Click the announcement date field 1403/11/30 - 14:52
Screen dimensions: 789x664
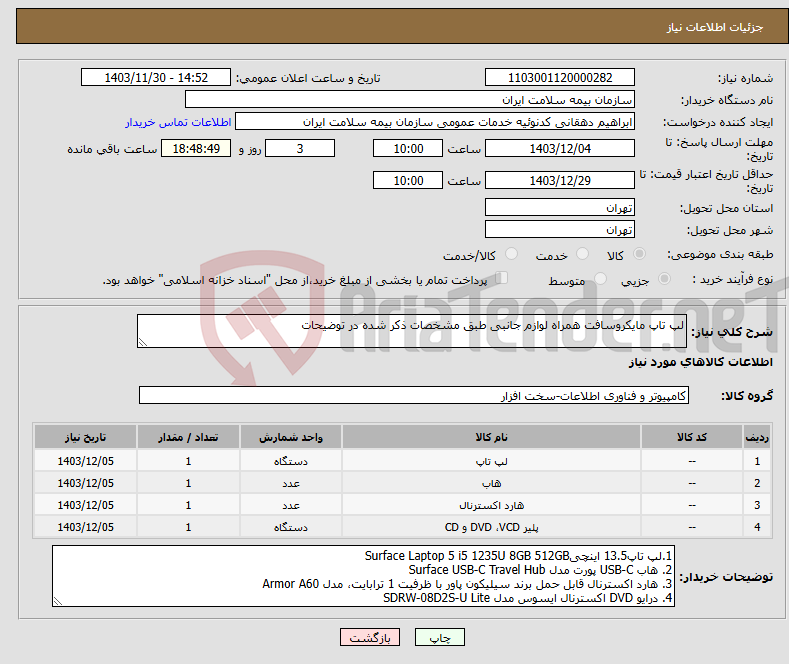[155, 77]
